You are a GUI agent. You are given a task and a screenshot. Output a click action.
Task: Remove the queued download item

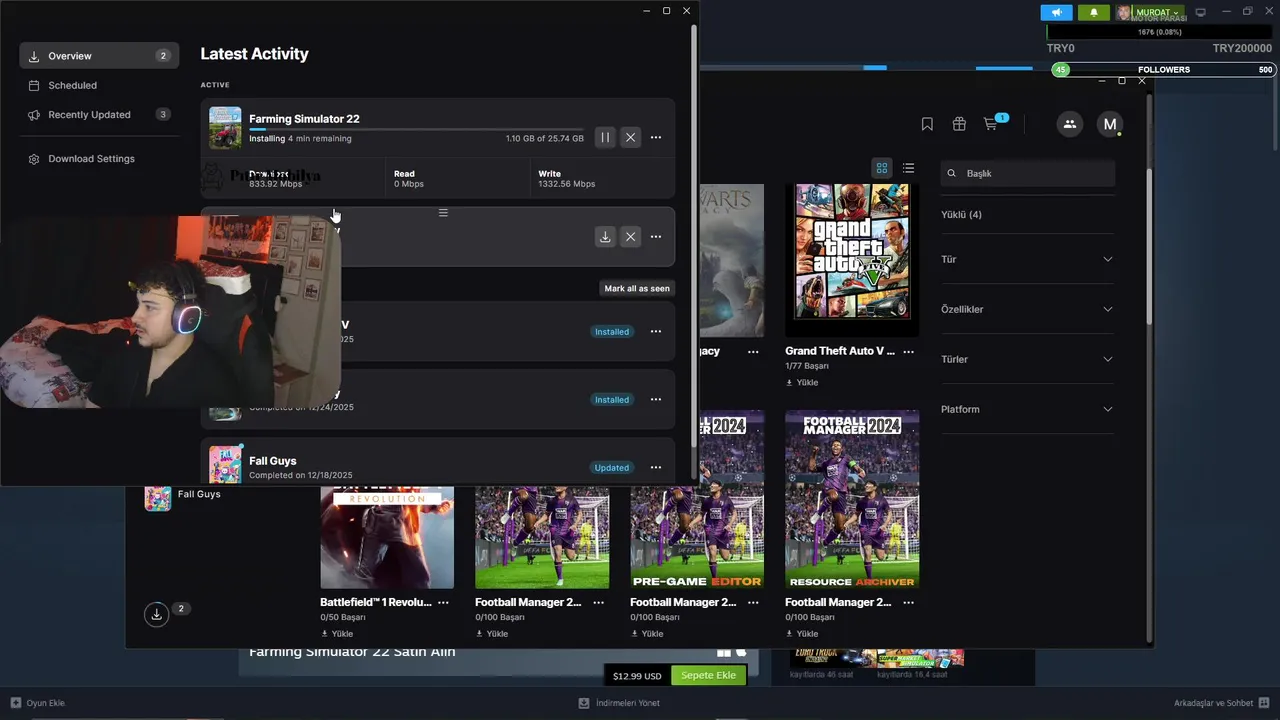tap(630, 237)
